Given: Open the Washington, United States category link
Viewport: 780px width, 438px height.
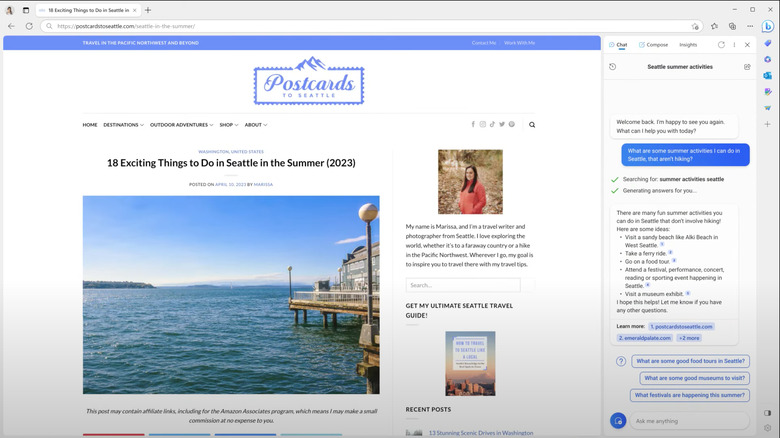Looking at the screenshot, I should click(x=231, y=152).
